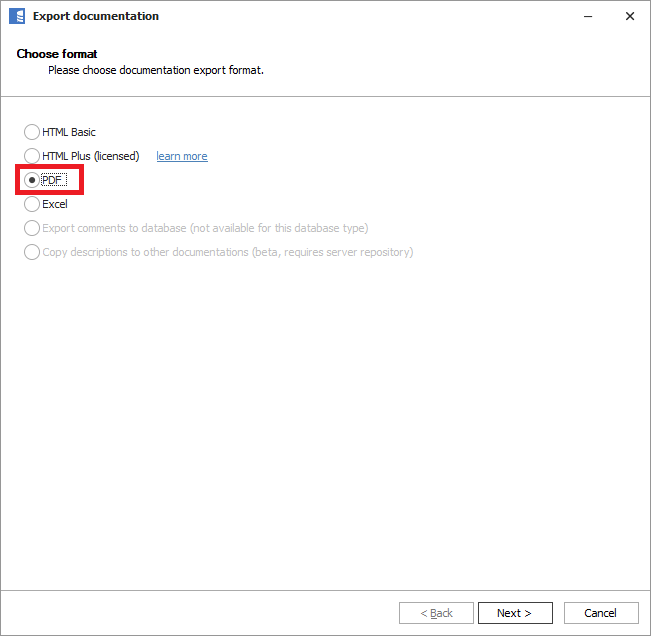Click the app icon in title bar
This screenshot has width=651, height=636.
[17, 16]
